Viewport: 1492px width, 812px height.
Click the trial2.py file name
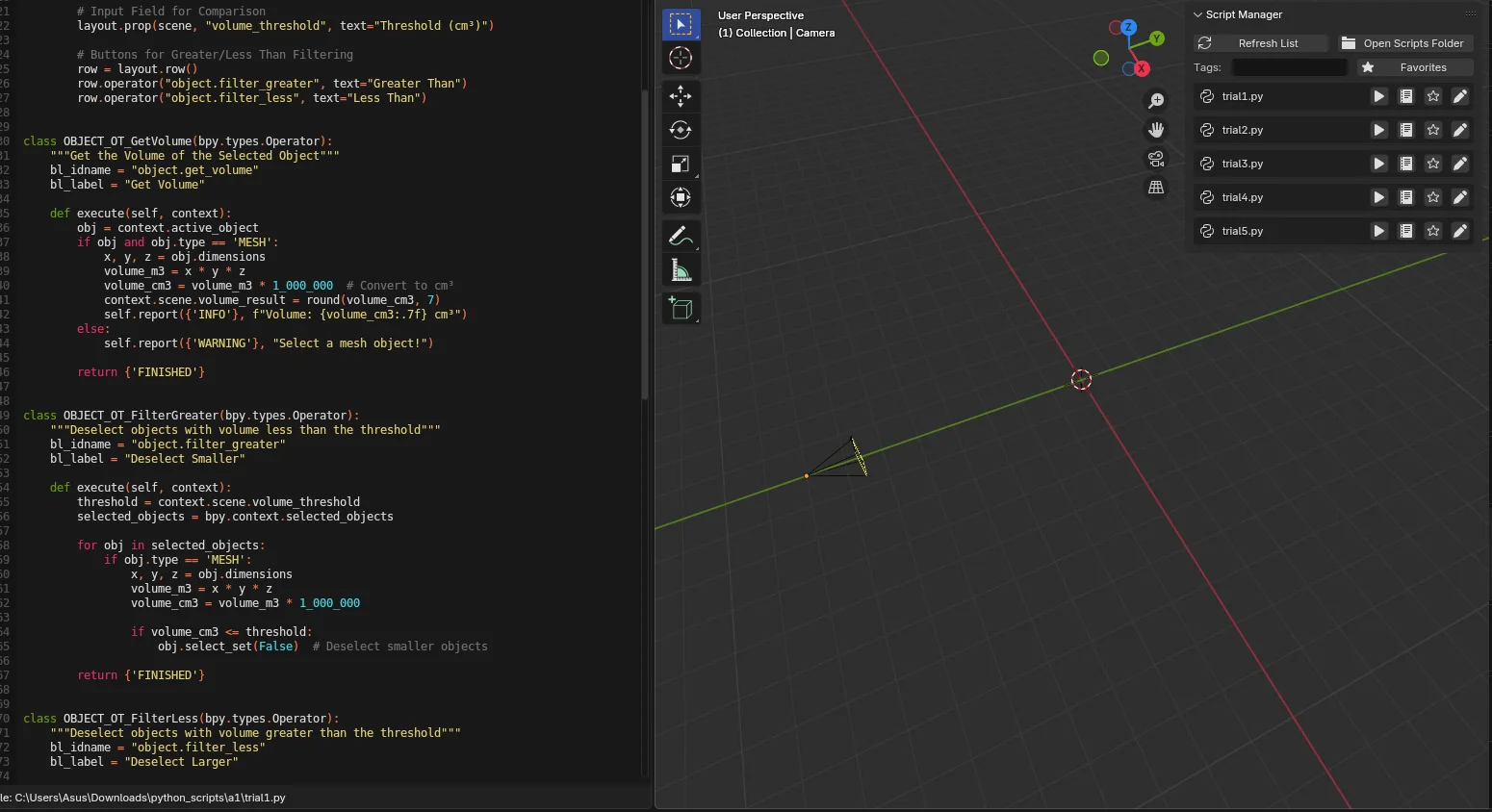point(1243,130)
